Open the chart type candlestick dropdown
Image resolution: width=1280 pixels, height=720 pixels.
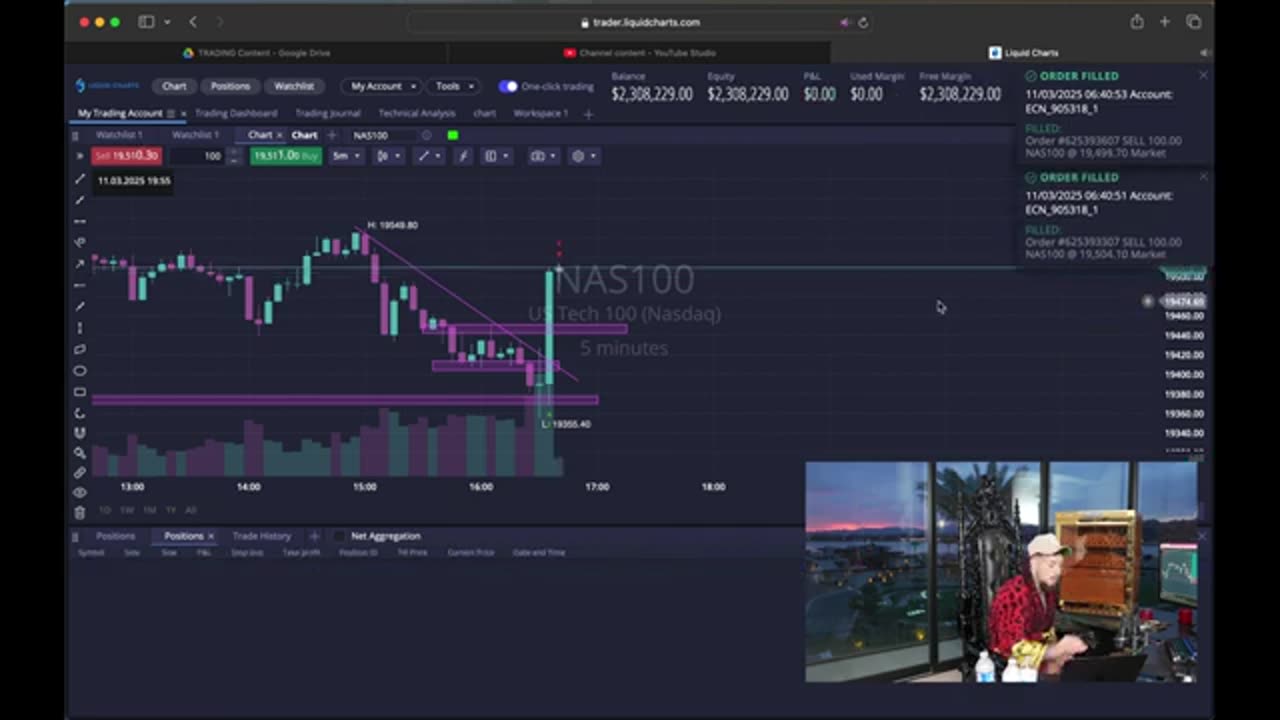coord(388,156)
